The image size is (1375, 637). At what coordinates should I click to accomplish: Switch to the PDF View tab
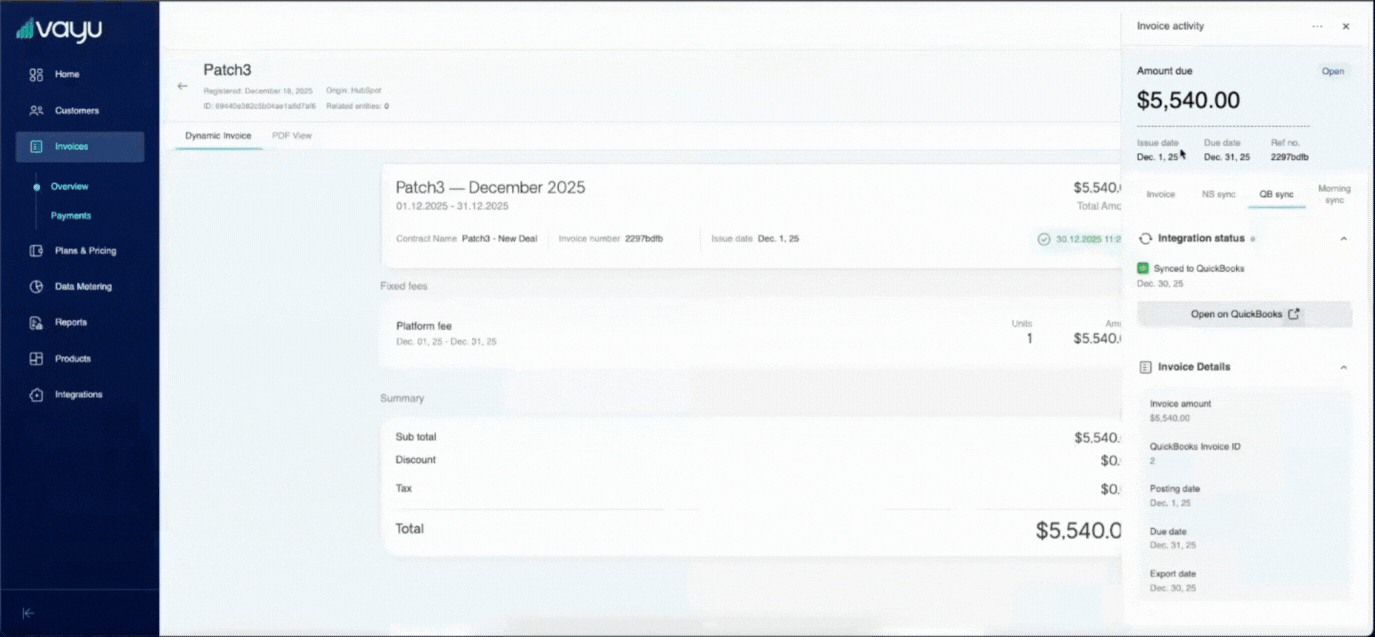tap(292, 135)
